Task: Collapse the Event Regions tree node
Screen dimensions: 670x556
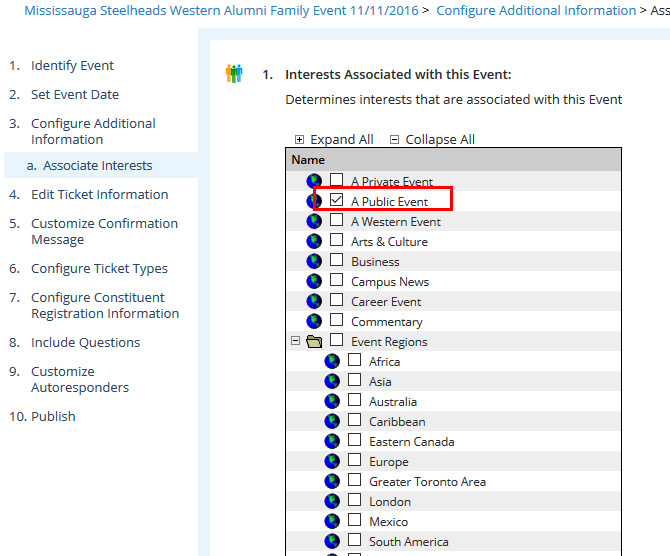Action: coord(295,341)
